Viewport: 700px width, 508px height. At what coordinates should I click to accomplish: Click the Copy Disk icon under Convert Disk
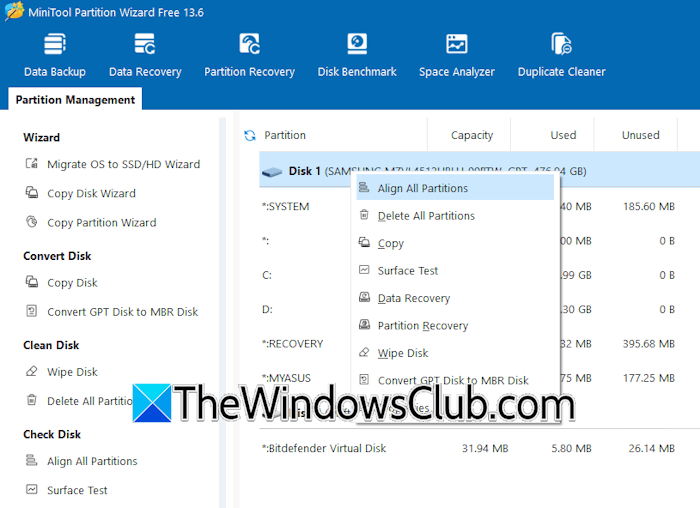32,282
